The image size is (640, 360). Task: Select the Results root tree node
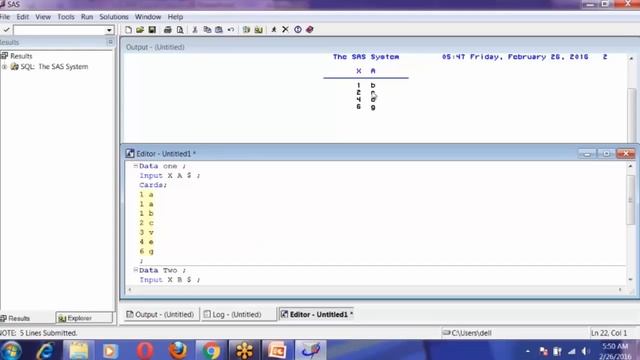[21, 56]
